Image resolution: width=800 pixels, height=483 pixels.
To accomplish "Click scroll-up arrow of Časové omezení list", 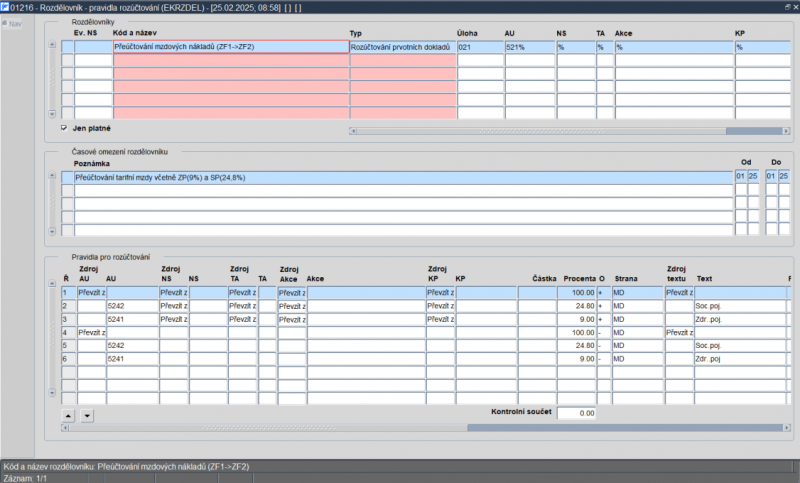I will pyautogui.click(x=52, y=175).
